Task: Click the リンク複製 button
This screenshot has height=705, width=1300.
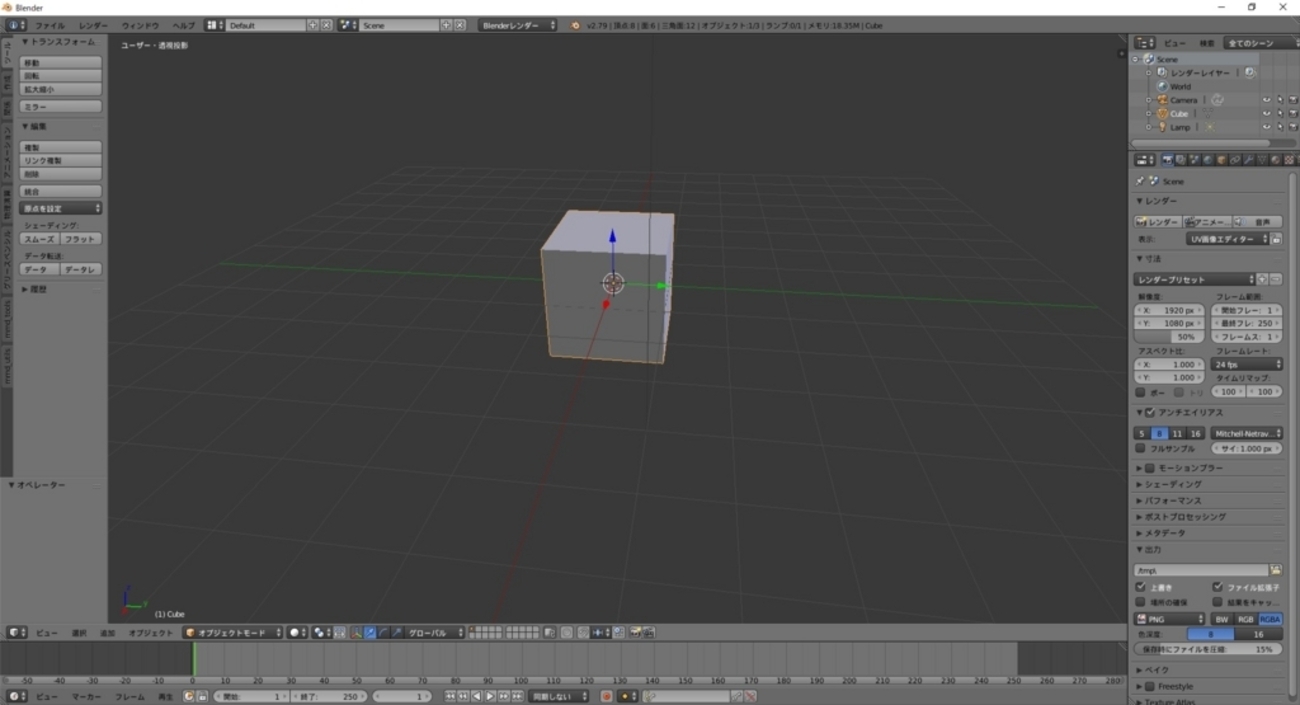Action: click(61, 160)
